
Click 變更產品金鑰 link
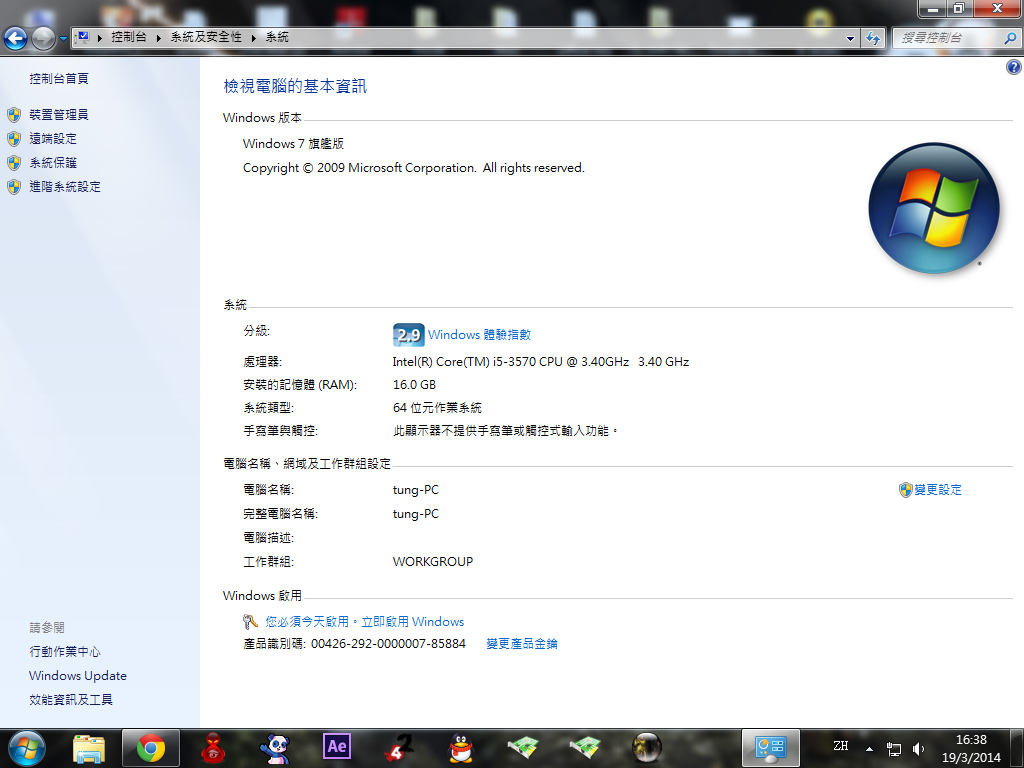point(522,644)
